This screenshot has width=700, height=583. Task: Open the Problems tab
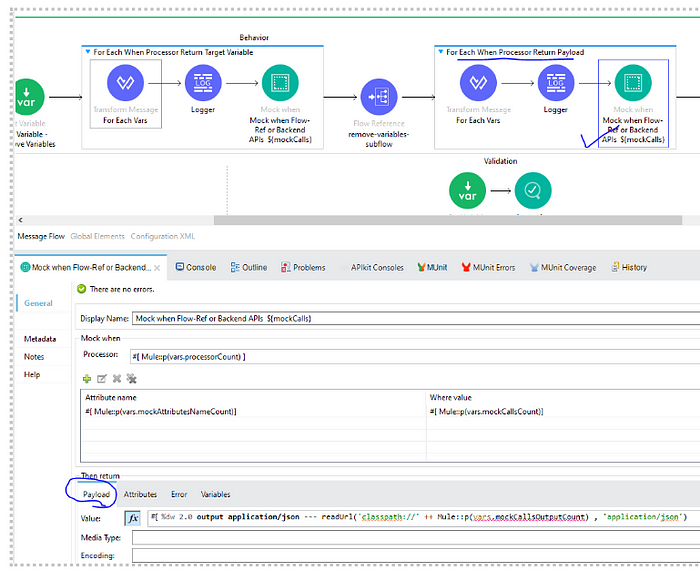tap(303, 267)
